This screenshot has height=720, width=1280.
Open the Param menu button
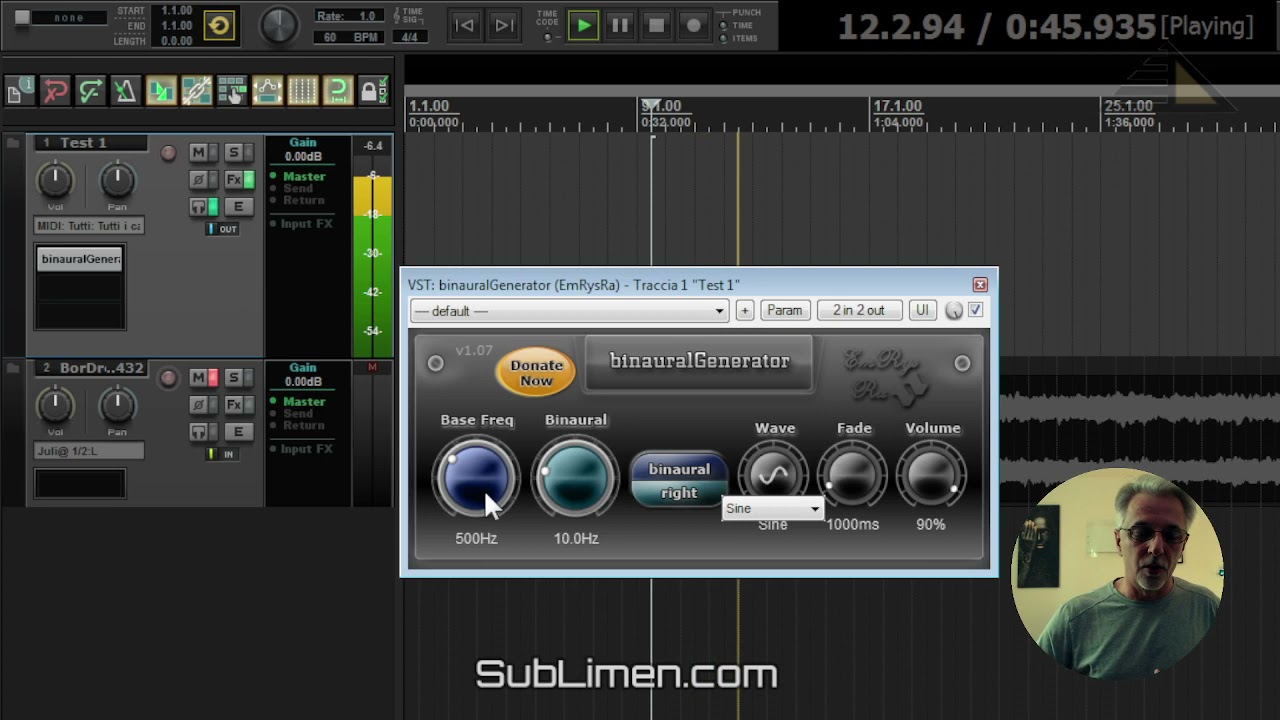784,311
